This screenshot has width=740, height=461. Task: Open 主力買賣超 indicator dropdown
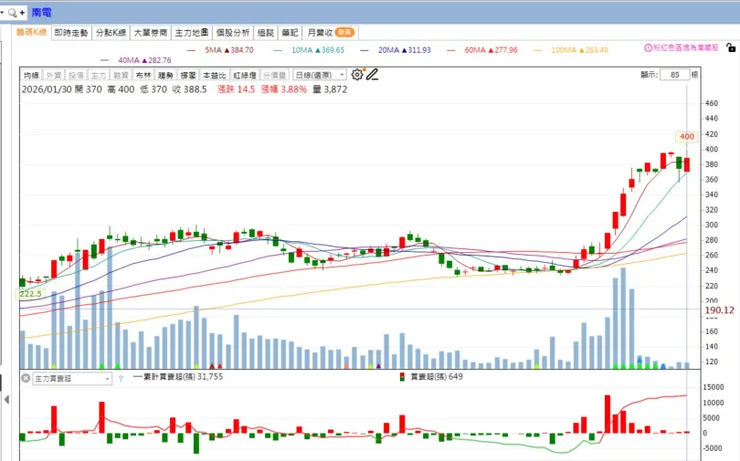[72, 378]
